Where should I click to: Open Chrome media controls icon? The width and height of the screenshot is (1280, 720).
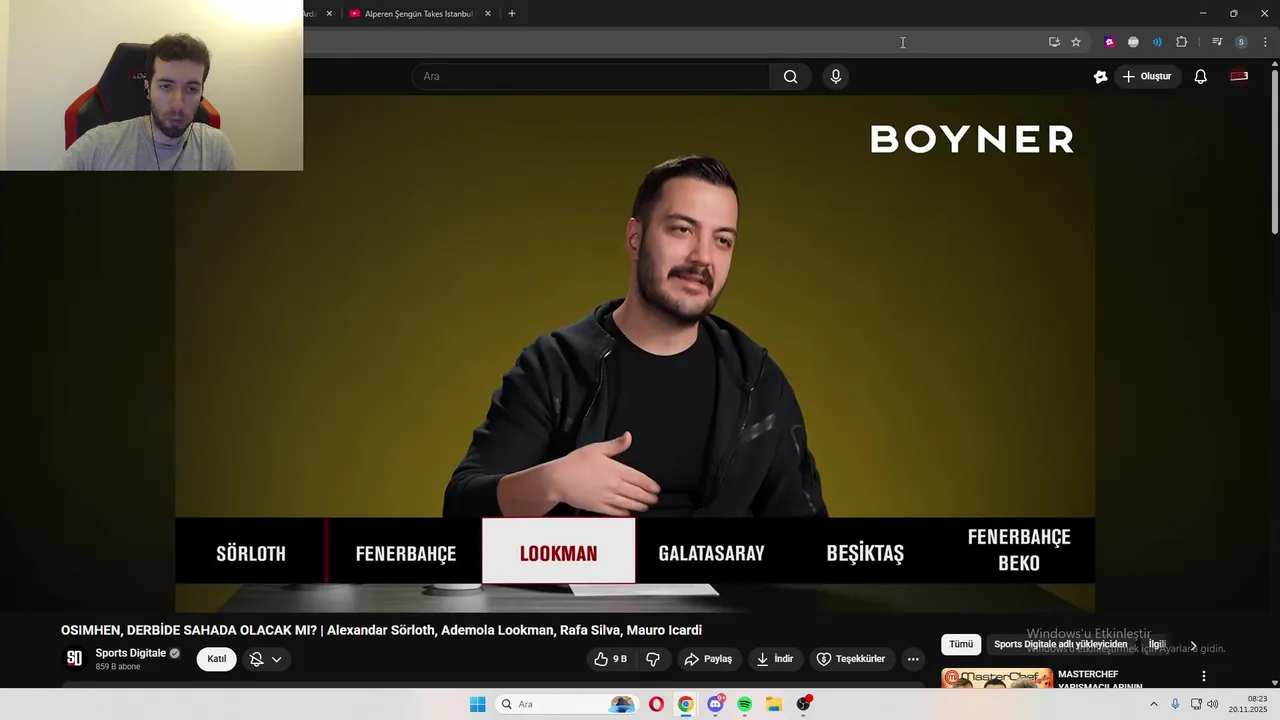[1217, 42]
